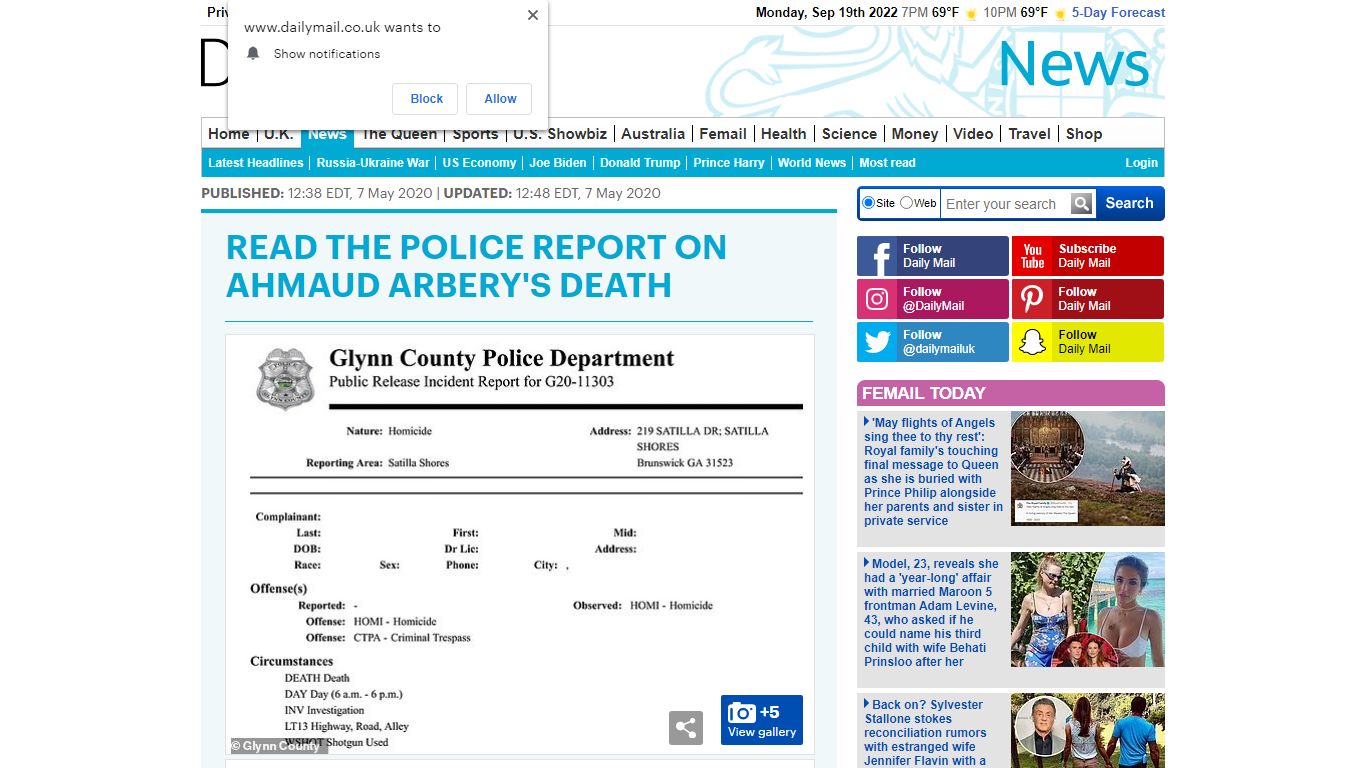
Task: Open the Sylvester Stallone reconciliation article
Action: pos(926,733)
